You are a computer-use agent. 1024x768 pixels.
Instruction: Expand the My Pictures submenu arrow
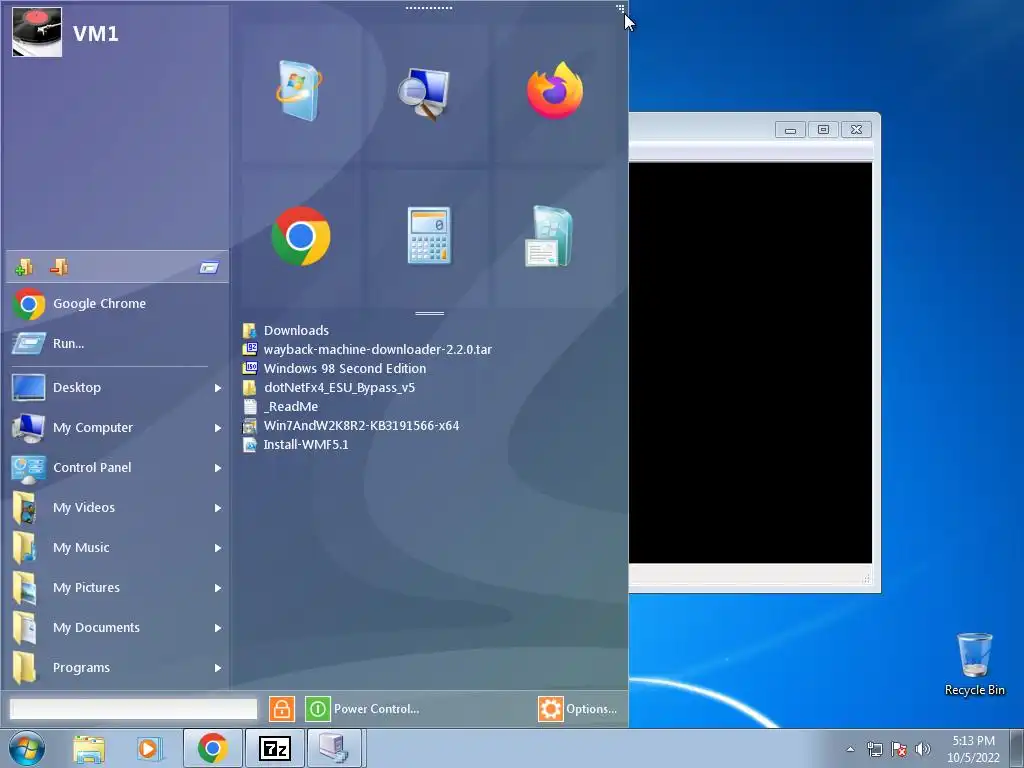(218, 588)
